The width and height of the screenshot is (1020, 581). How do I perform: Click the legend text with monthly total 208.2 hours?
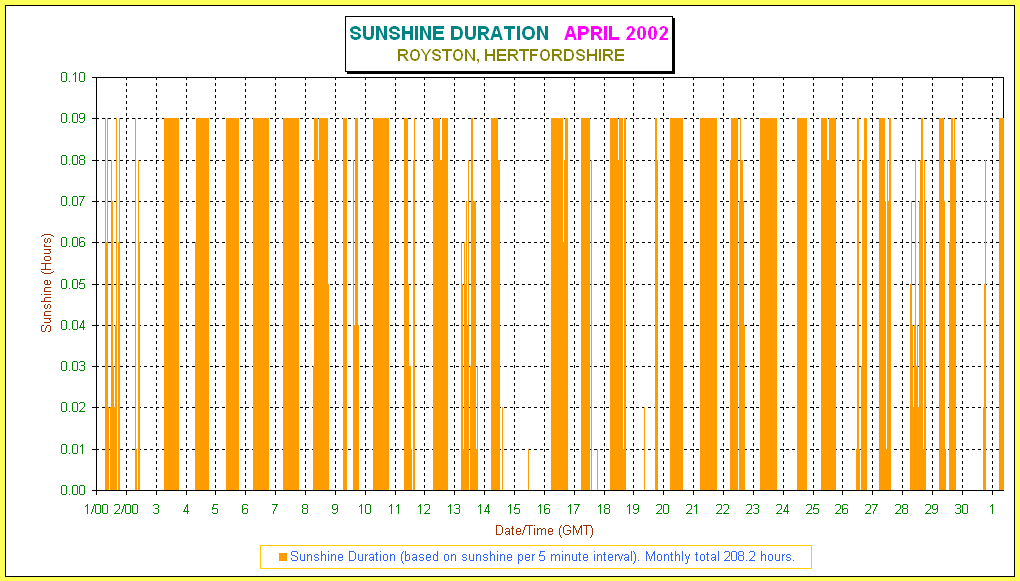(543, 557)
